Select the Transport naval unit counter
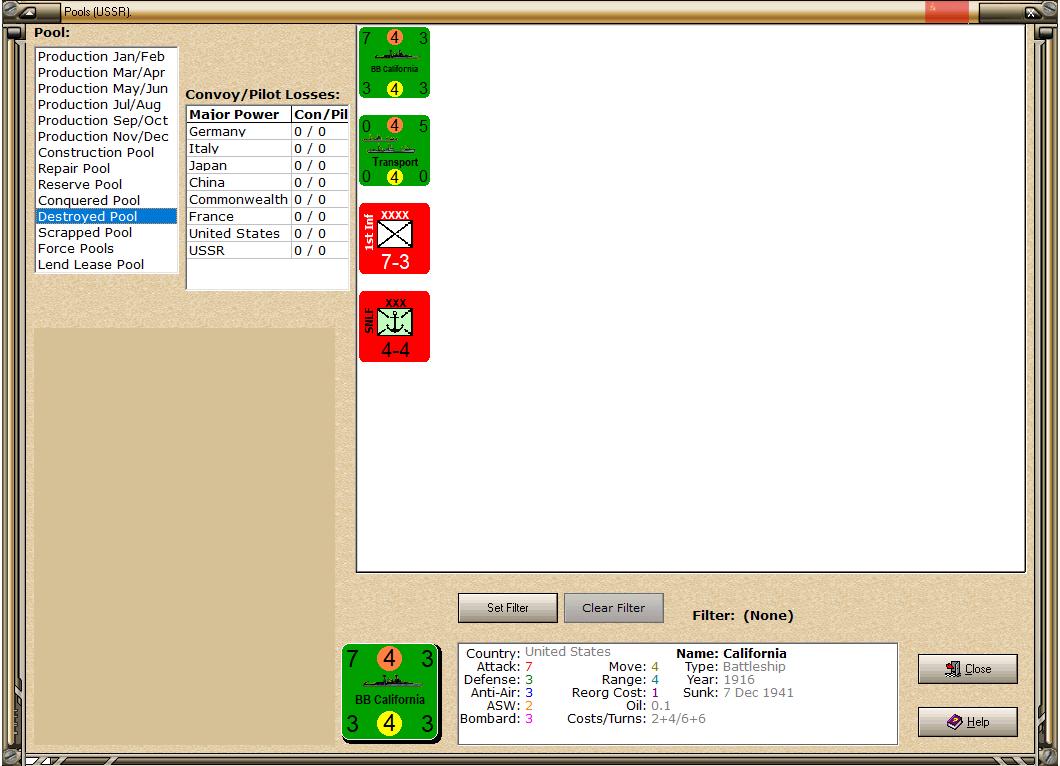This screenshot has height=766, width=1060. click(x=395, y=151)
